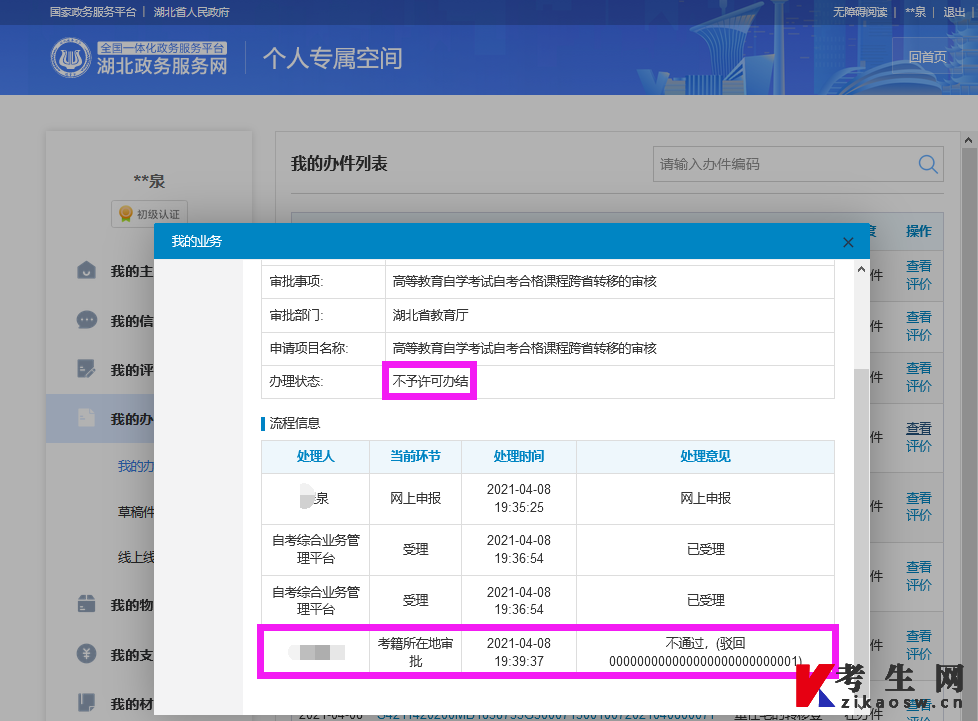Click 退出 to log out
978x721 pixels.
pos(954,12)
